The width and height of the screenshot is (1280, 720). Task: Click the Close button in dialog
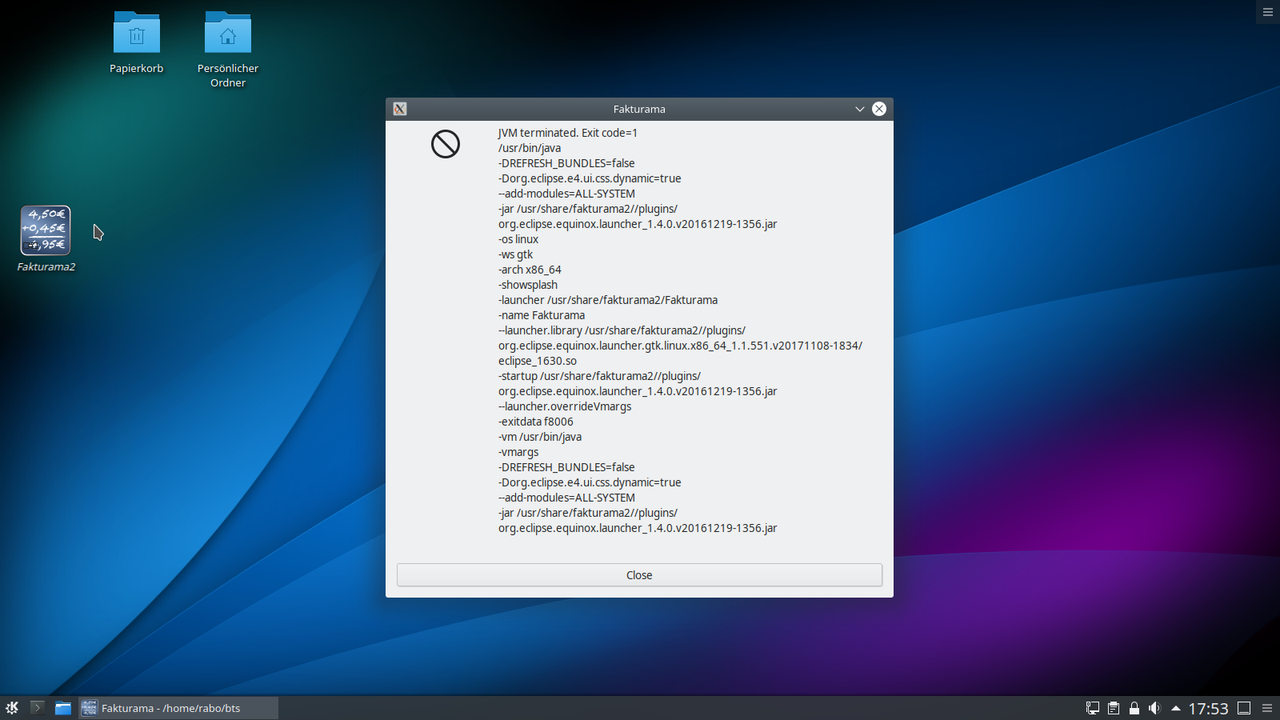point(639,575)
